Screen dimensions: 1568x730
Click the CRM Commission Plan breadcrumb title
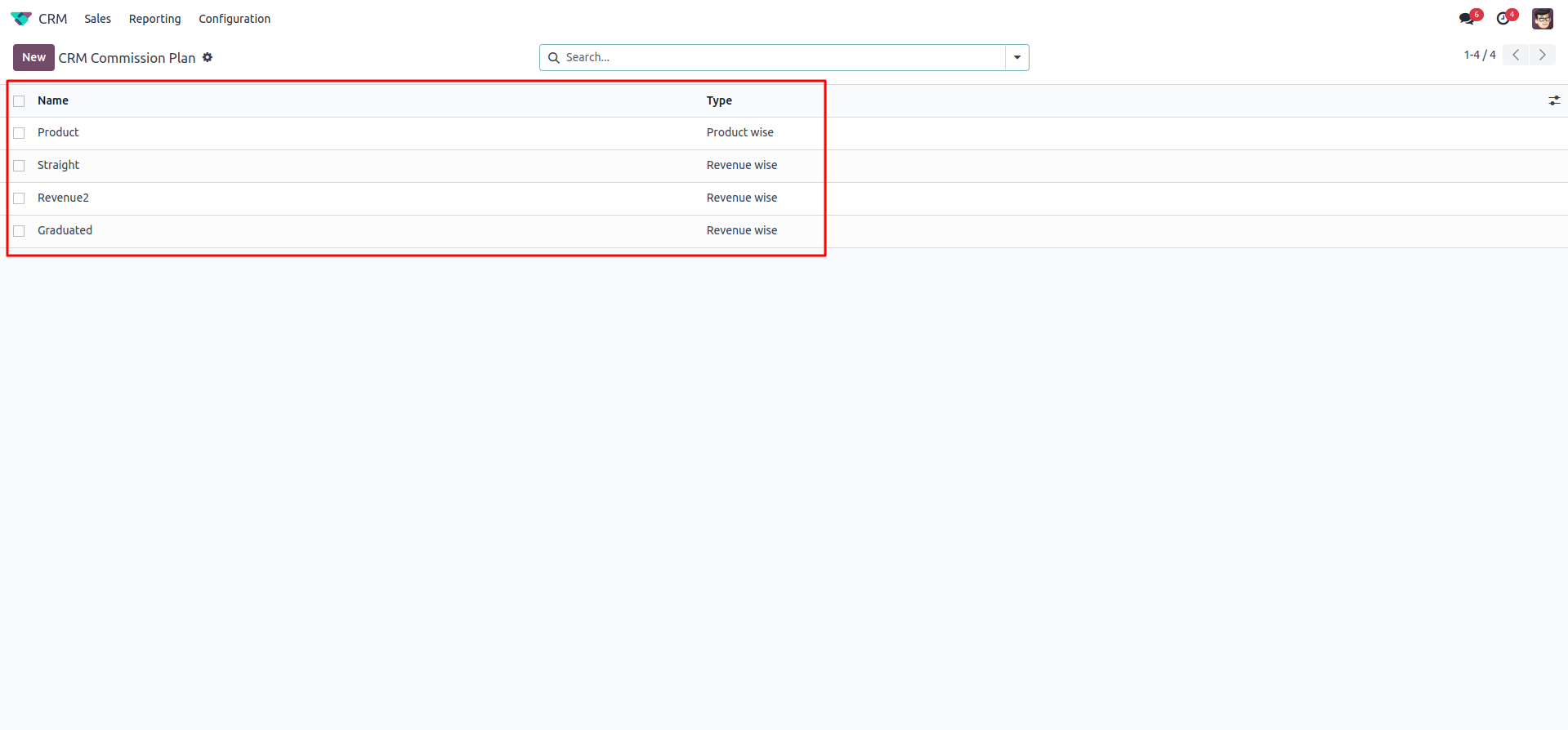coord(127,58)
